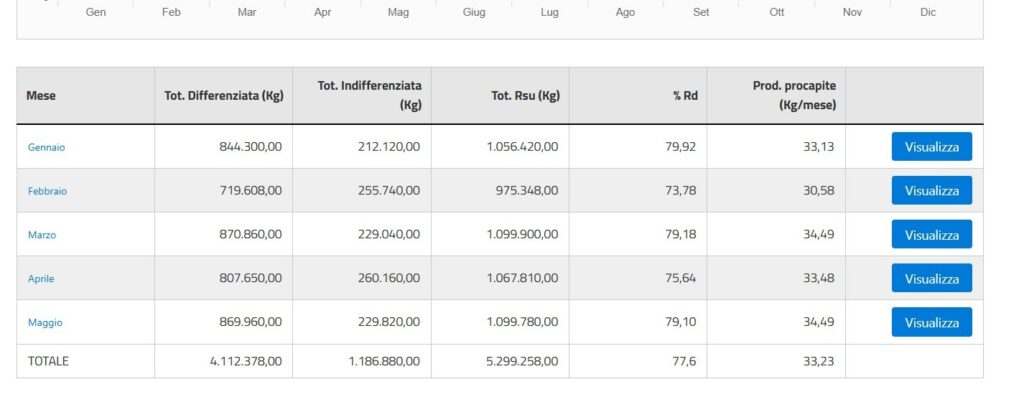
Task: Click Visualizza button for Gennaio row
Action: [x=931, y=147]
